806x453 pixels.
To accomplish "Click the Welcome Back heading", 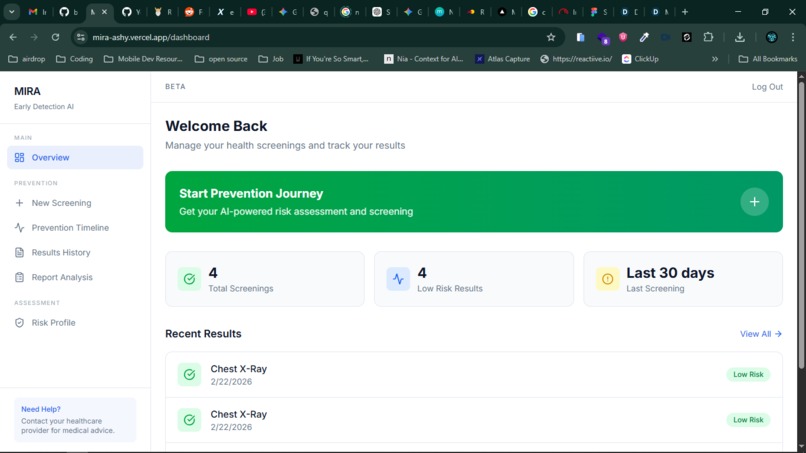I will [x=216, y=126].
